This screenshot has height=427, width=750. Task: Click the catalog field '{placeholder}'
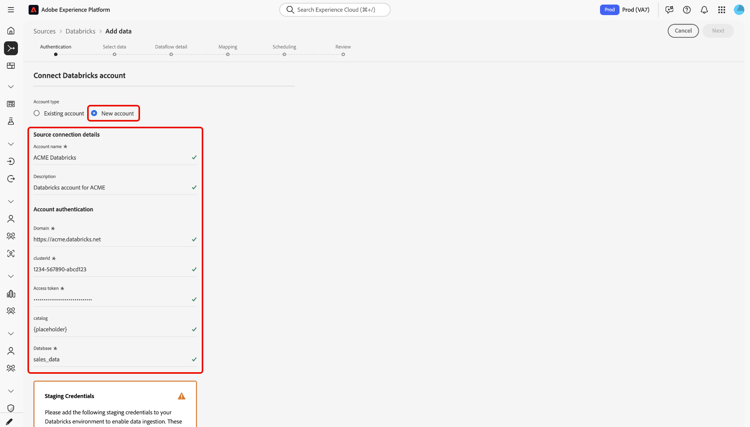[115, 329]
